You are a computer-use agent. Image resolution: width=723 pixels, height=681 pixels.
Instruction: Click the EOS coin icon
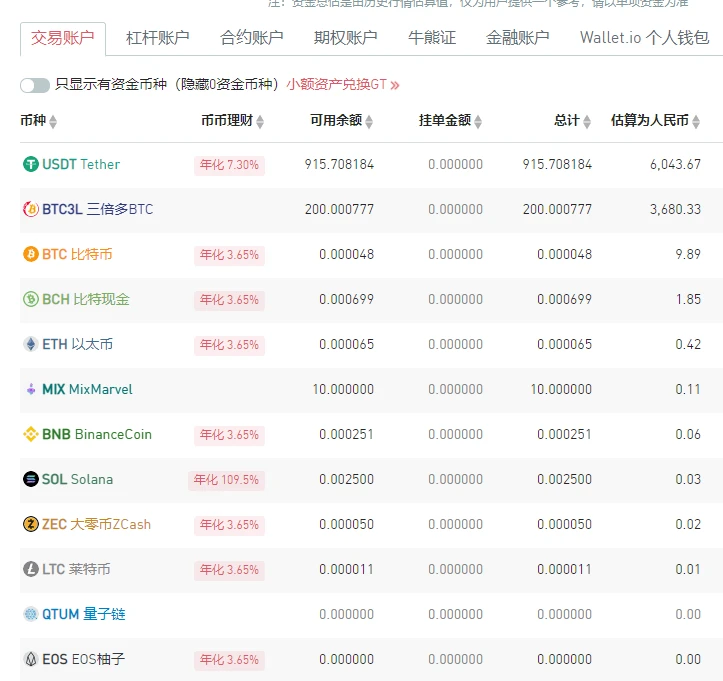(x=31, y=659)
